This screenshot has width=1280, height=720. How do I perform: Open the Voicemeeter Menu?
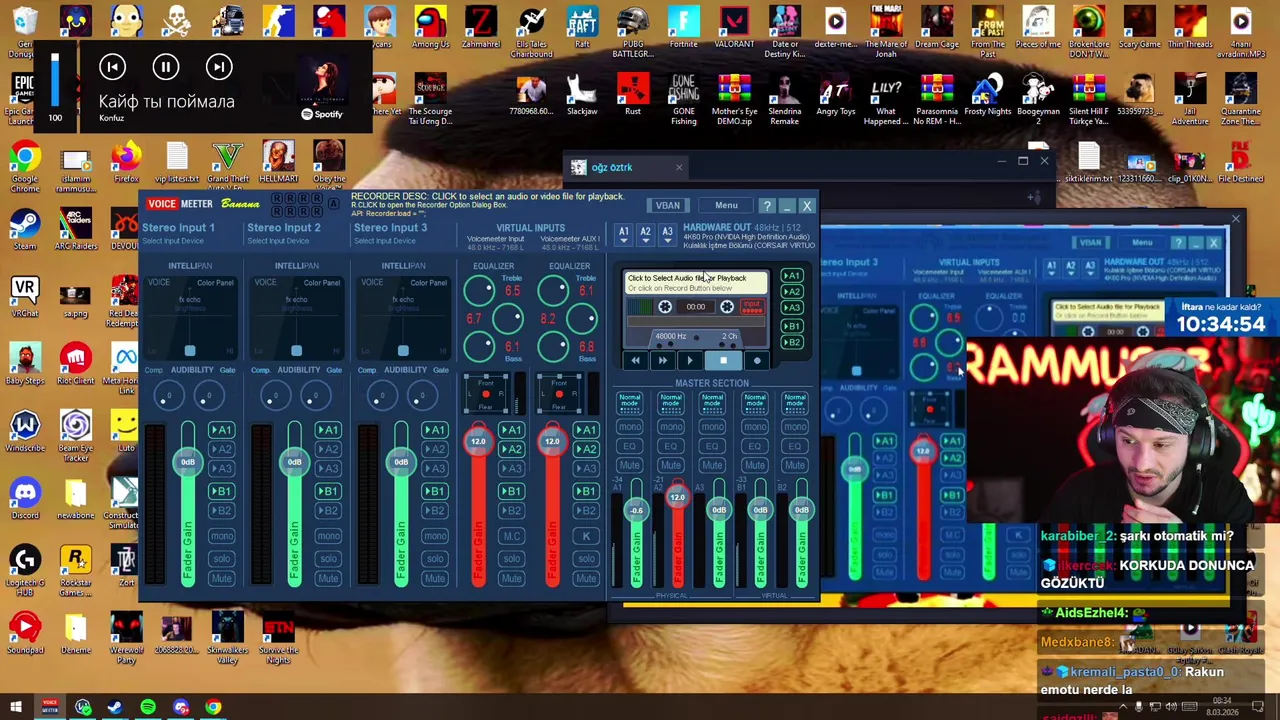coord(726,206)
